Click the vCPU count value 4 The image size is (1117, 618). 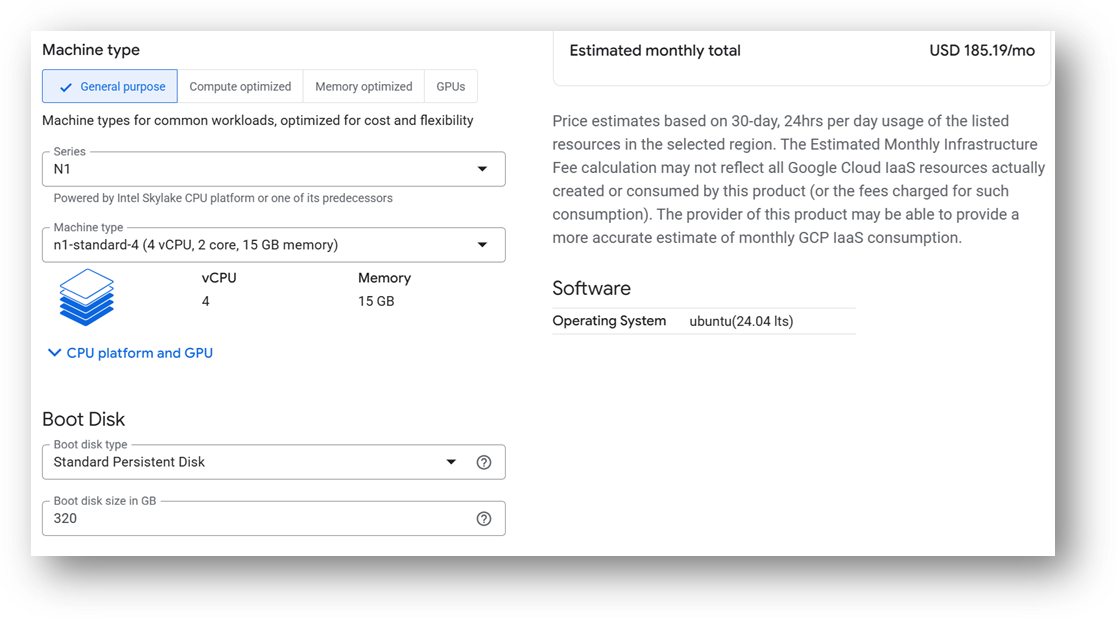click(206, 301)
